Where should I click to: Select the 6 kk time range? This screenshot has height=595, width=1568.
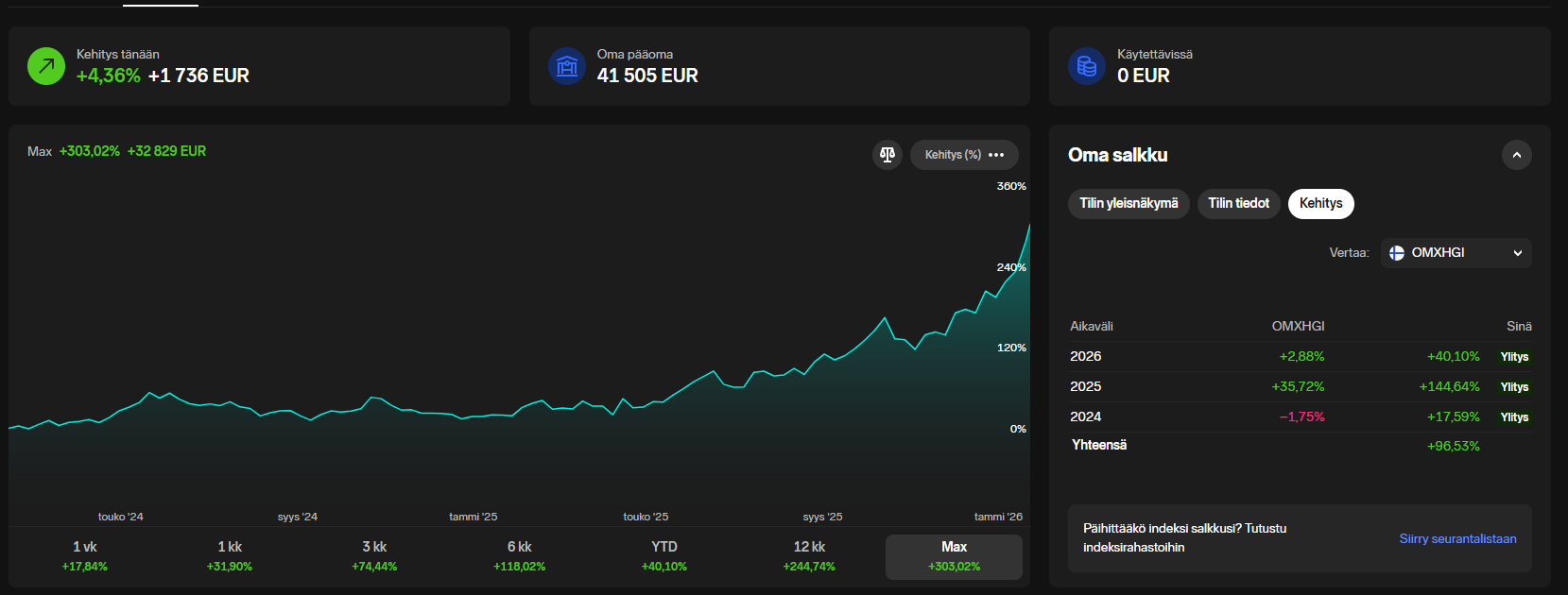pyautogui.click(x=519, y=556)
